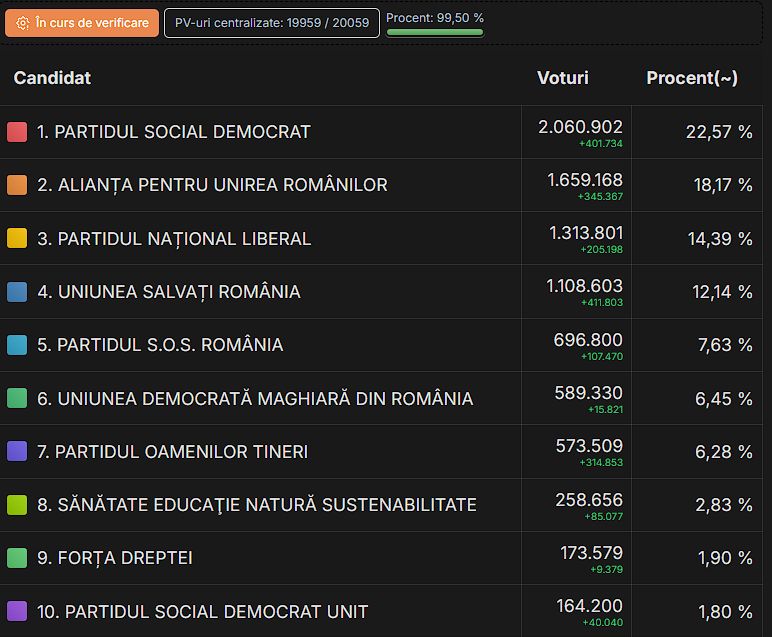This screenshot has width=772, height=637.
Task: Click the orange swatch of Alianța pentru Unirea Românilor
Action: coord(17,185)
